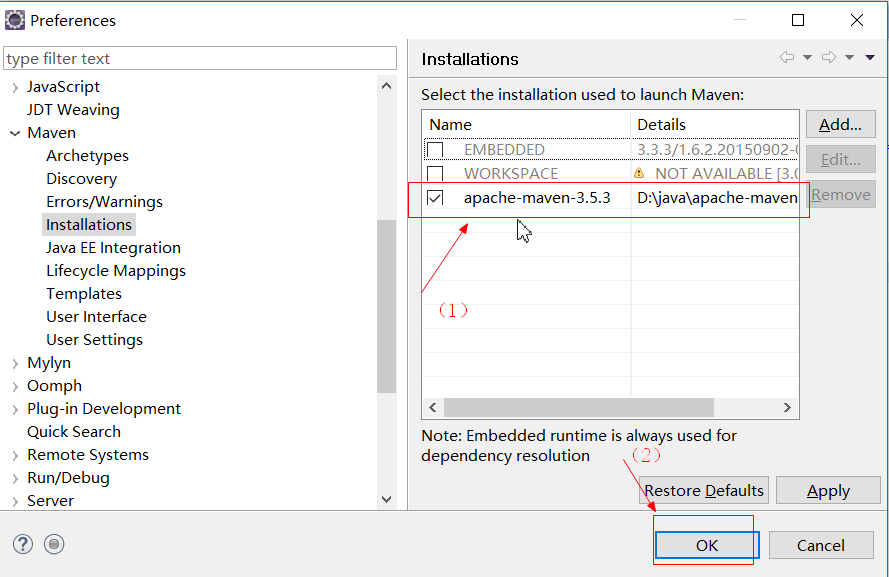
Task: Uncheck the apache-maven-3.5.3 checkbox
Action: (x=435, y=198)
